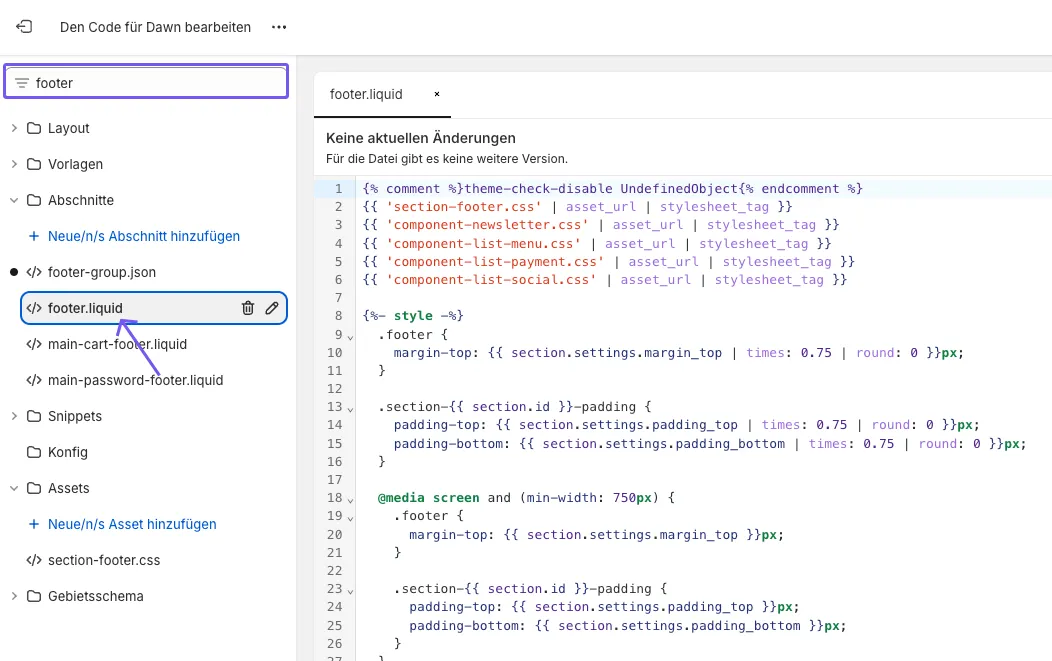Click the Konfig folder icon
The width and height of the screenshot is (1052, 661).
pyautogui.click(x=34, y=452)
